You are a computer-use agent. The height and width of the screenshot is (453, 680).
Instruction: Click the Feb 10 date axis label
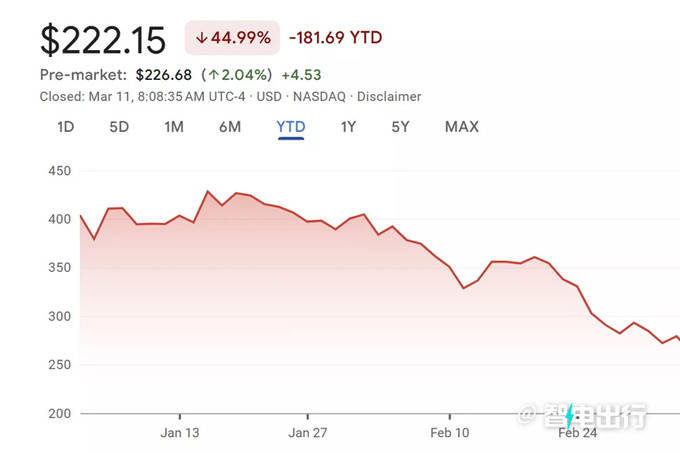pyautogui.click(x=450, y=433)
